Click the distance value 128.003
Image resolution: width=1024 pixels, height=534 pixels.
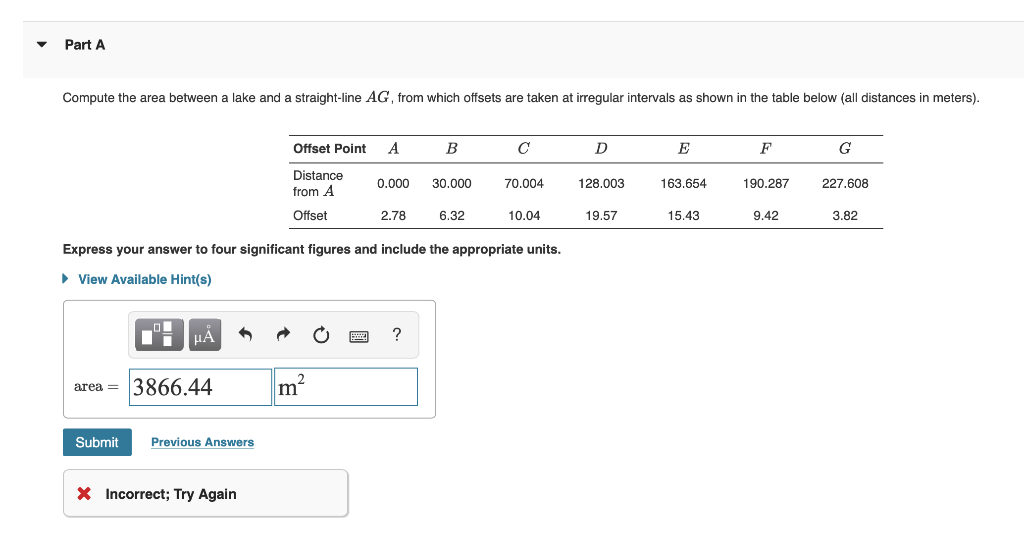[601, 183]
